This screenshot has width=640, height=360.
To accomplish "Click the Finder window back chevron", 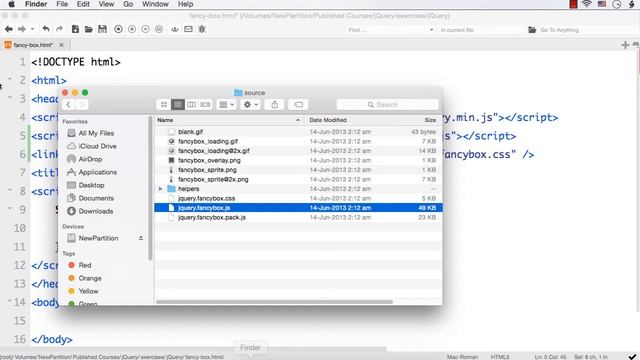I will coord(69,104).
